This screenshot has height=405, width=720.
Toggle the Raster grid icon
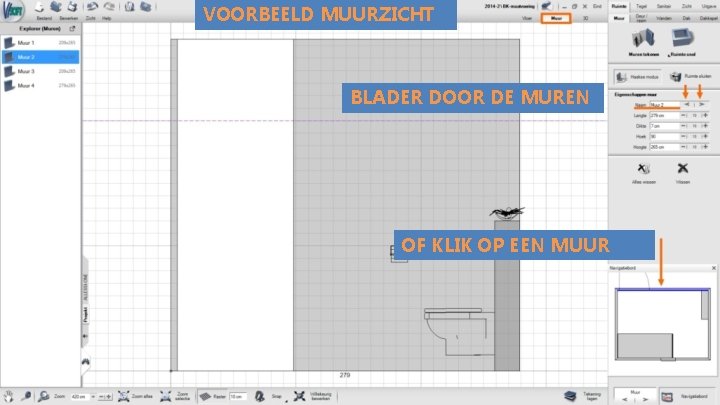205,396
